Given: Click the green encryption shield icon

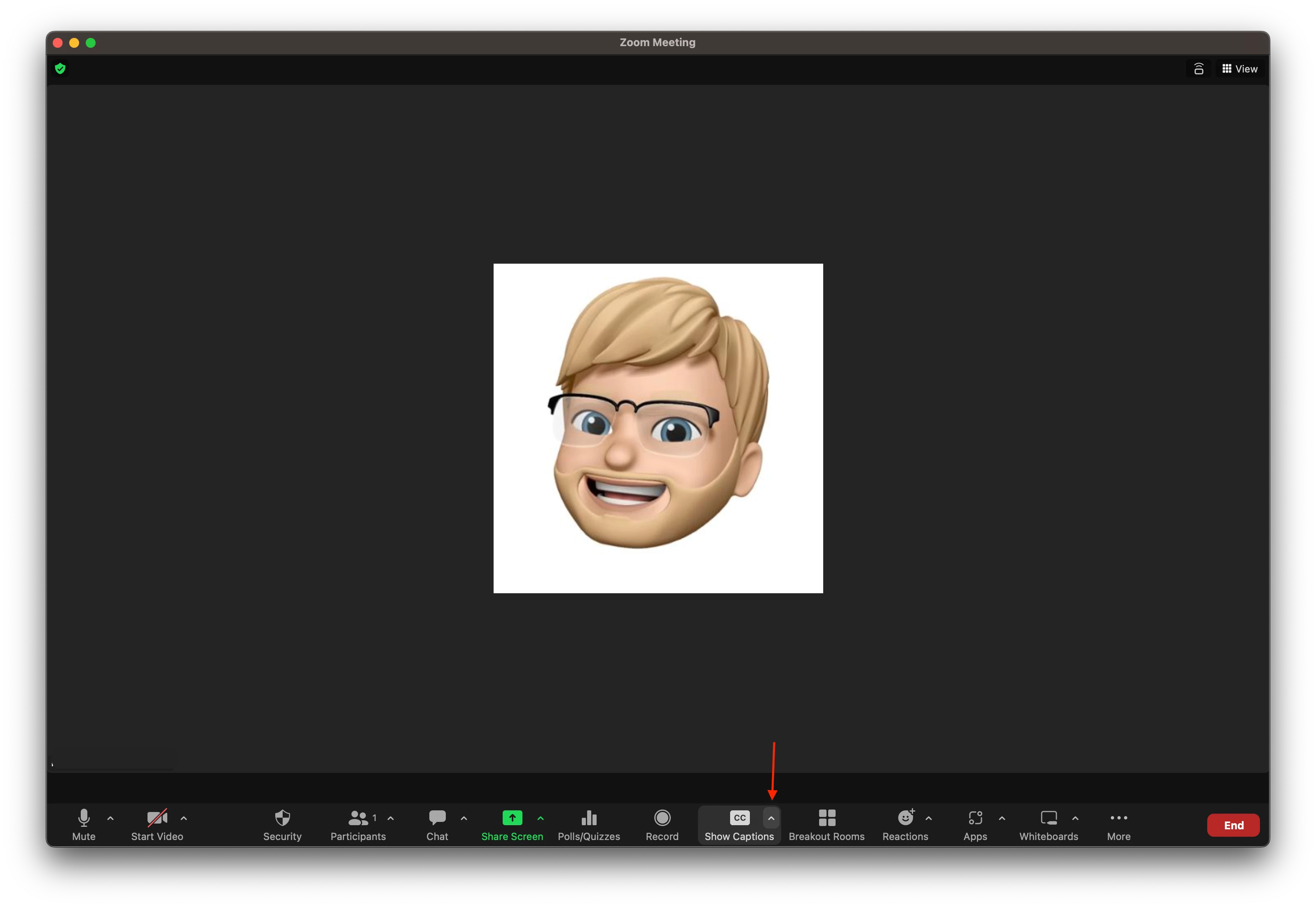Looking at the screenshot, I should (60, 69).
